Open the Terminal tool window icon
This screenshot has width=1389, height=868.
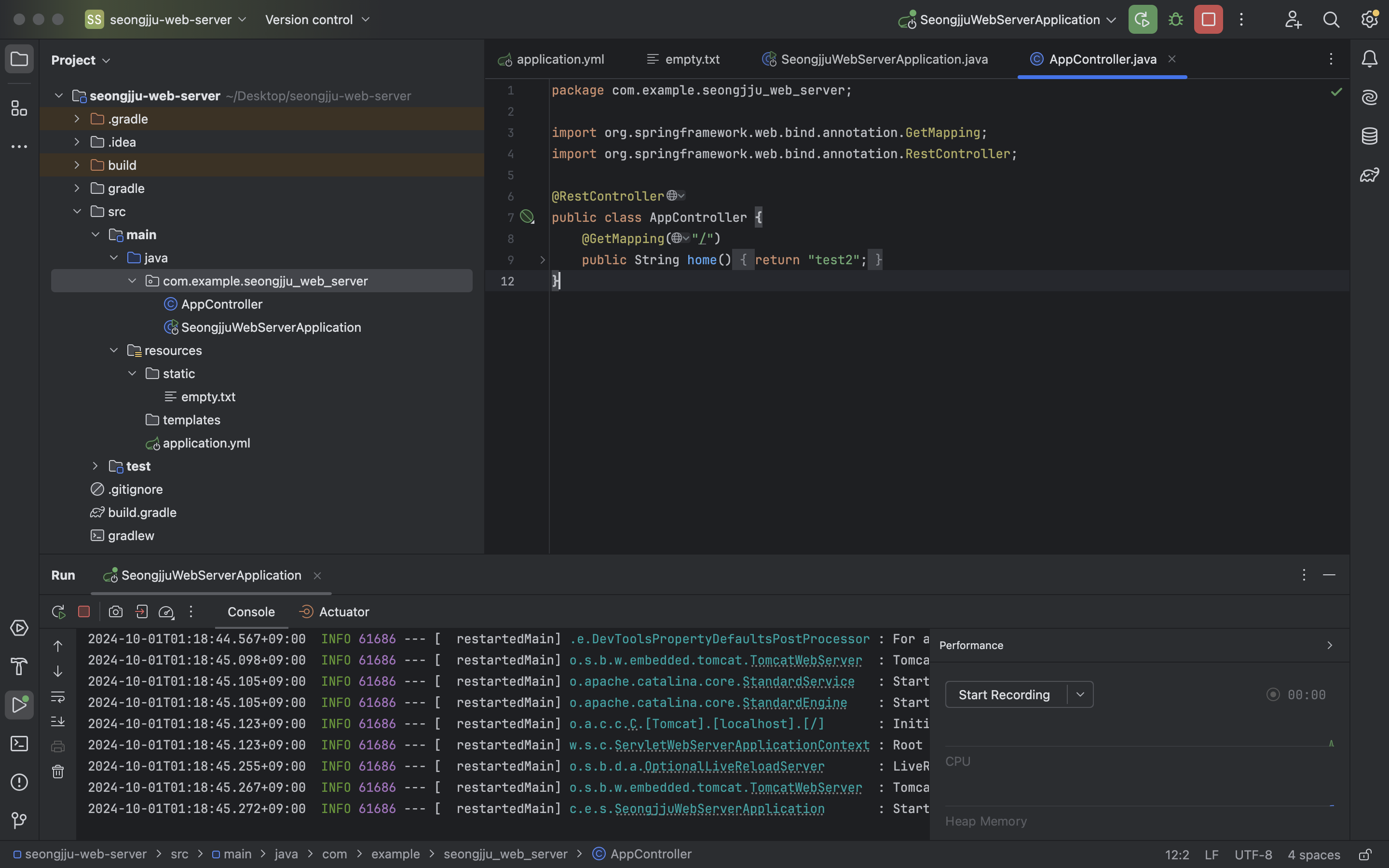point(19,744)
